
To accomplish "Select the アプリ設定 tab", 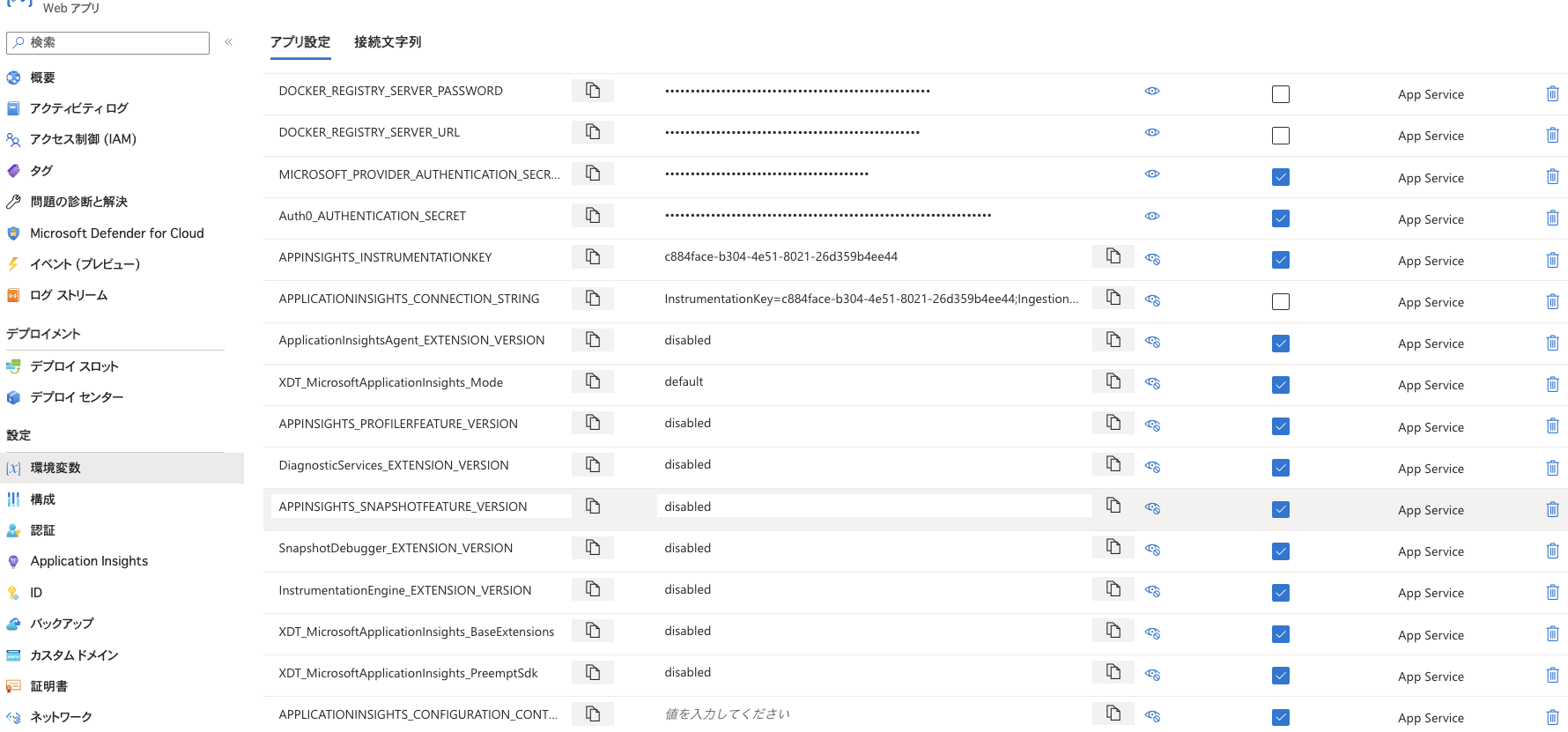I will [300, 42].
